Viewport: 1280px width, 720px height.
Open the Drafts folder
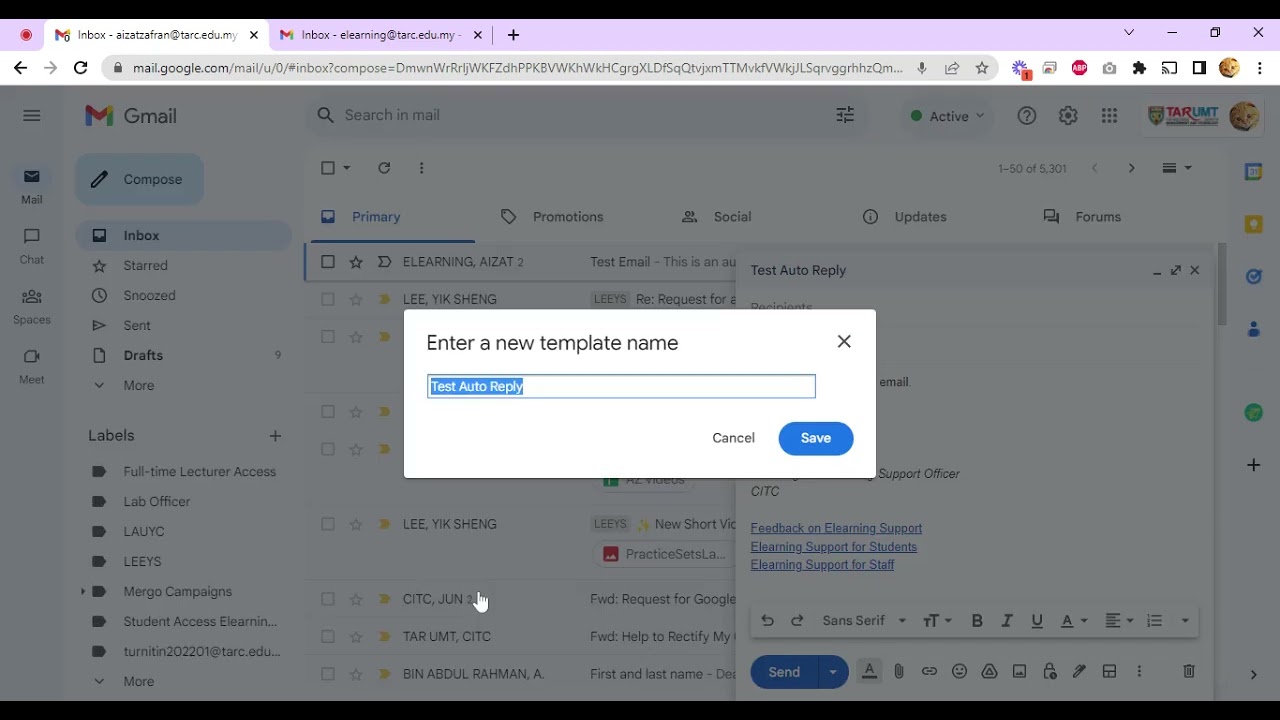pos(143,355)
